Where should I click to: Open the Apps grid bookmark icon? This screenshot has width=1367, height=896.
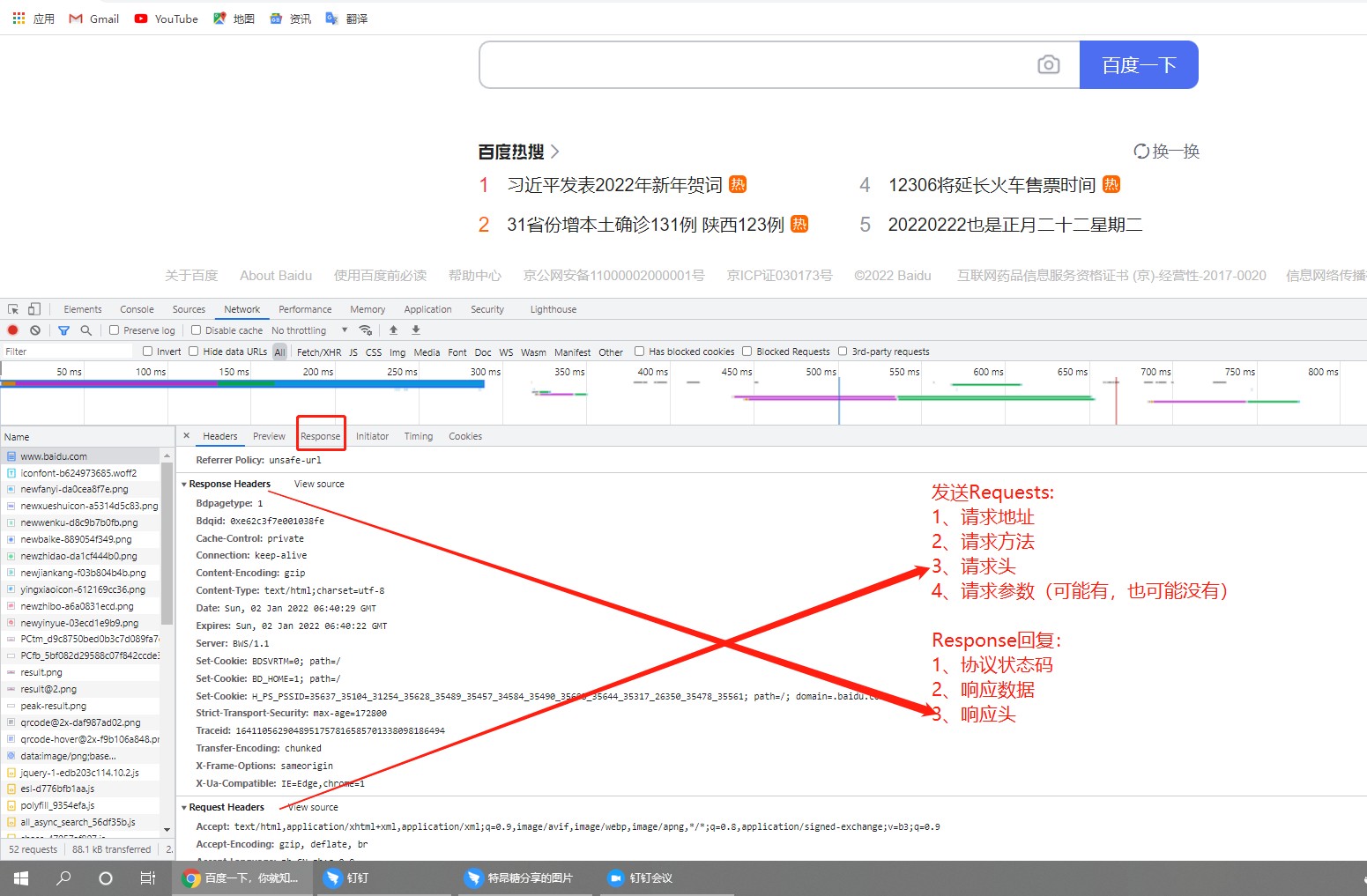point(19,18)
